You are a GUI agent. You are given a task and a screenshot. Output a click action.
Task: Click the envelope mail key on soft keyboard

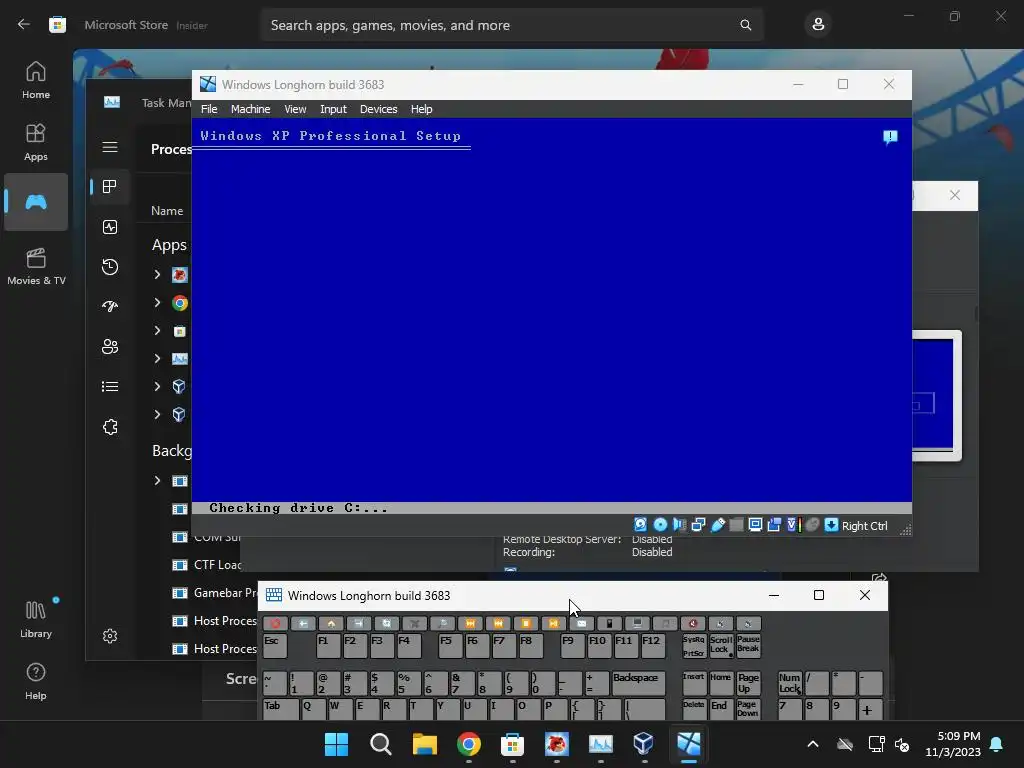(x=582, y=624)
